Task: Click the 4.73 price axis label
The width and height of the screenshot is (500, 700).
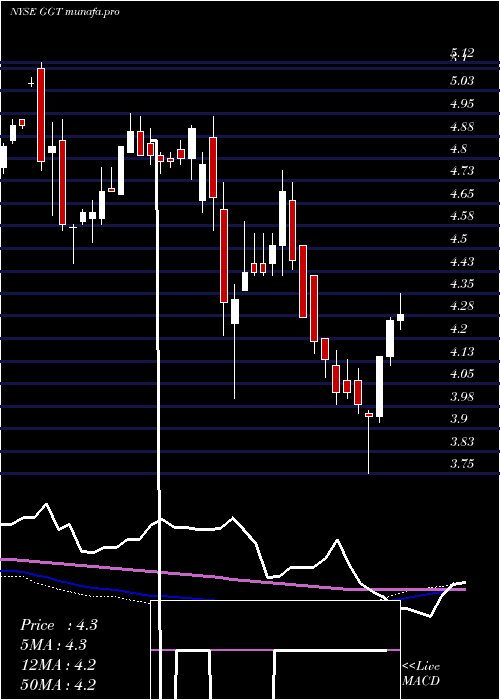Action: point(462,171)
